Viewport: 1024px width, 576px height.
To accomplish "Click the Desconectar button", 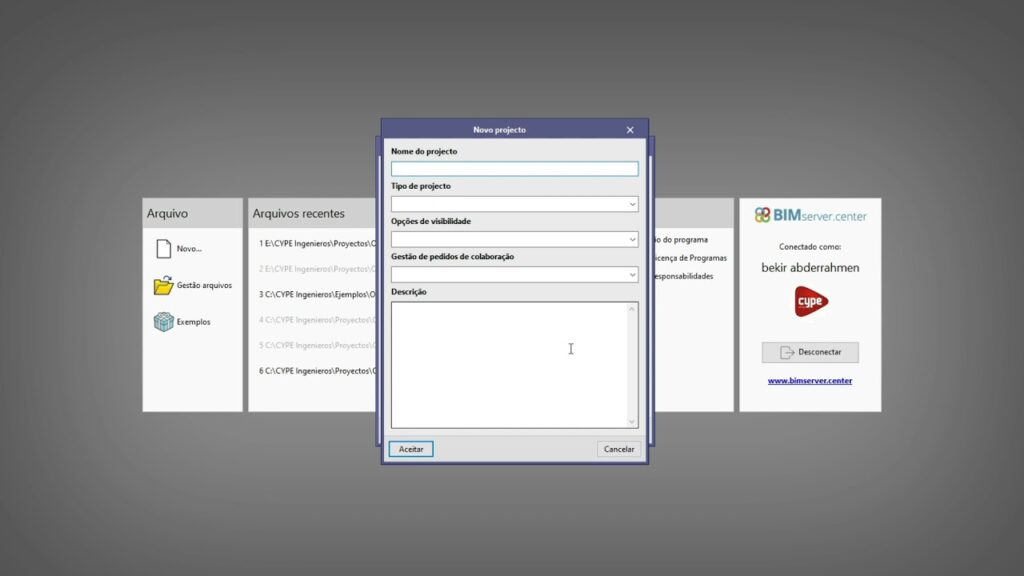I will click(x=810, y=352).
